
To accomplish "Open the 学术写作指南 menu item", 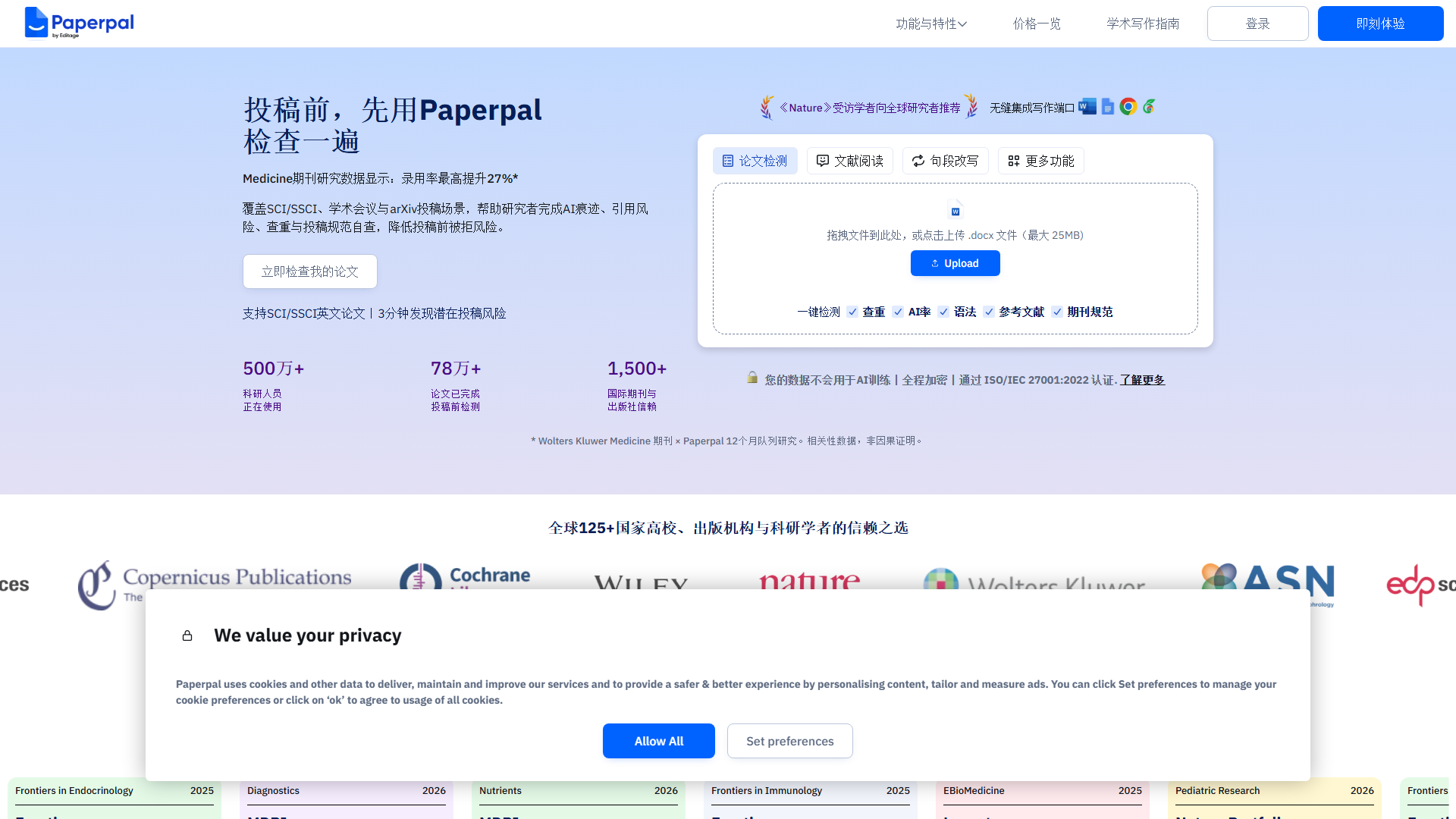I will pyautogui.click(x=1143, y=24).
